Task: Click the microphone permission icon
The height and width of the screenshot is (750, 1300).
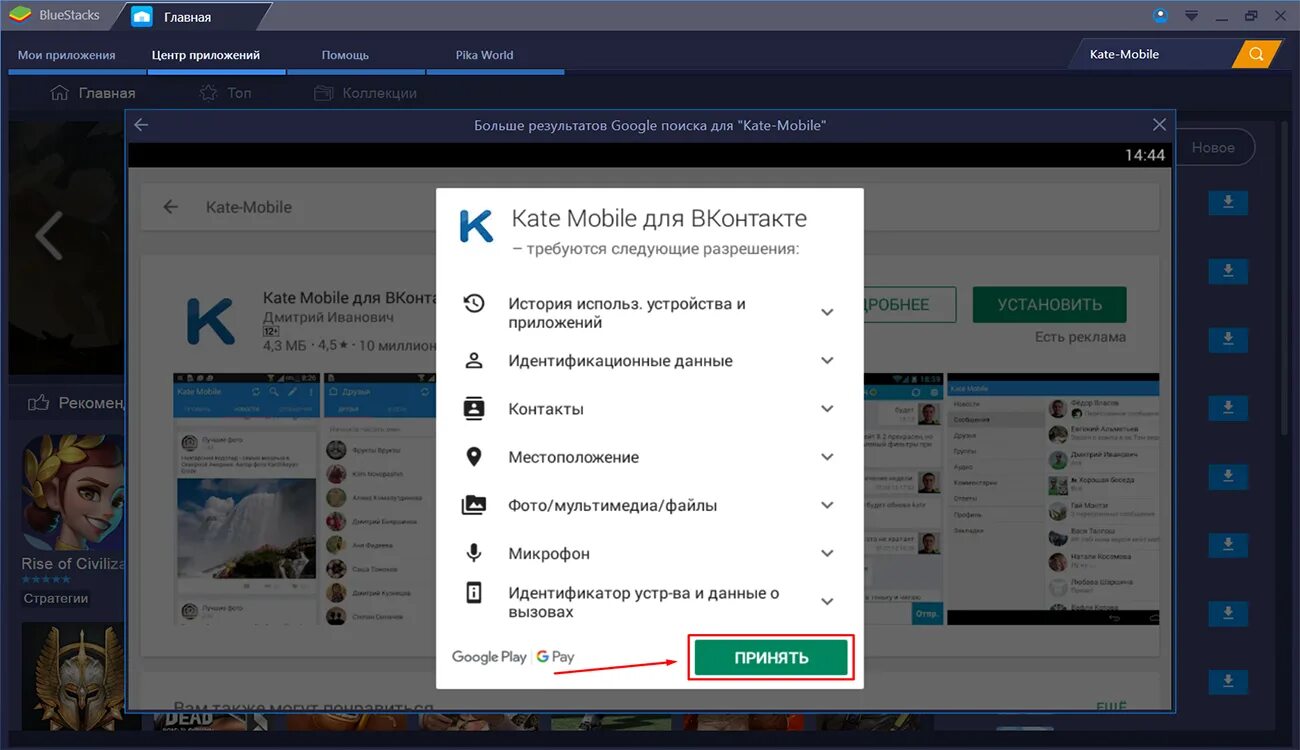Action: coord(474,553)
